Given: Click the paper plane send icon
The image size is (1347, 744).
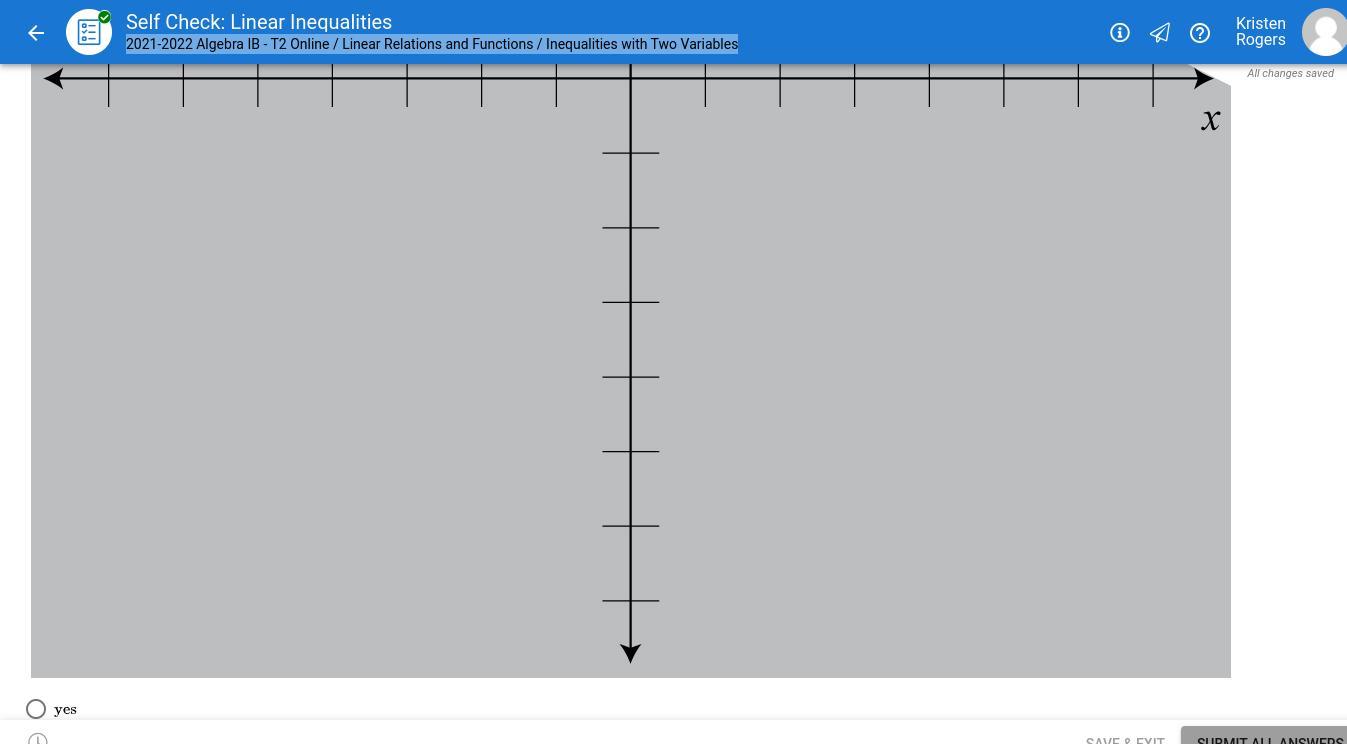Looking at the screenshot, I should click(x=1160, y=33).
